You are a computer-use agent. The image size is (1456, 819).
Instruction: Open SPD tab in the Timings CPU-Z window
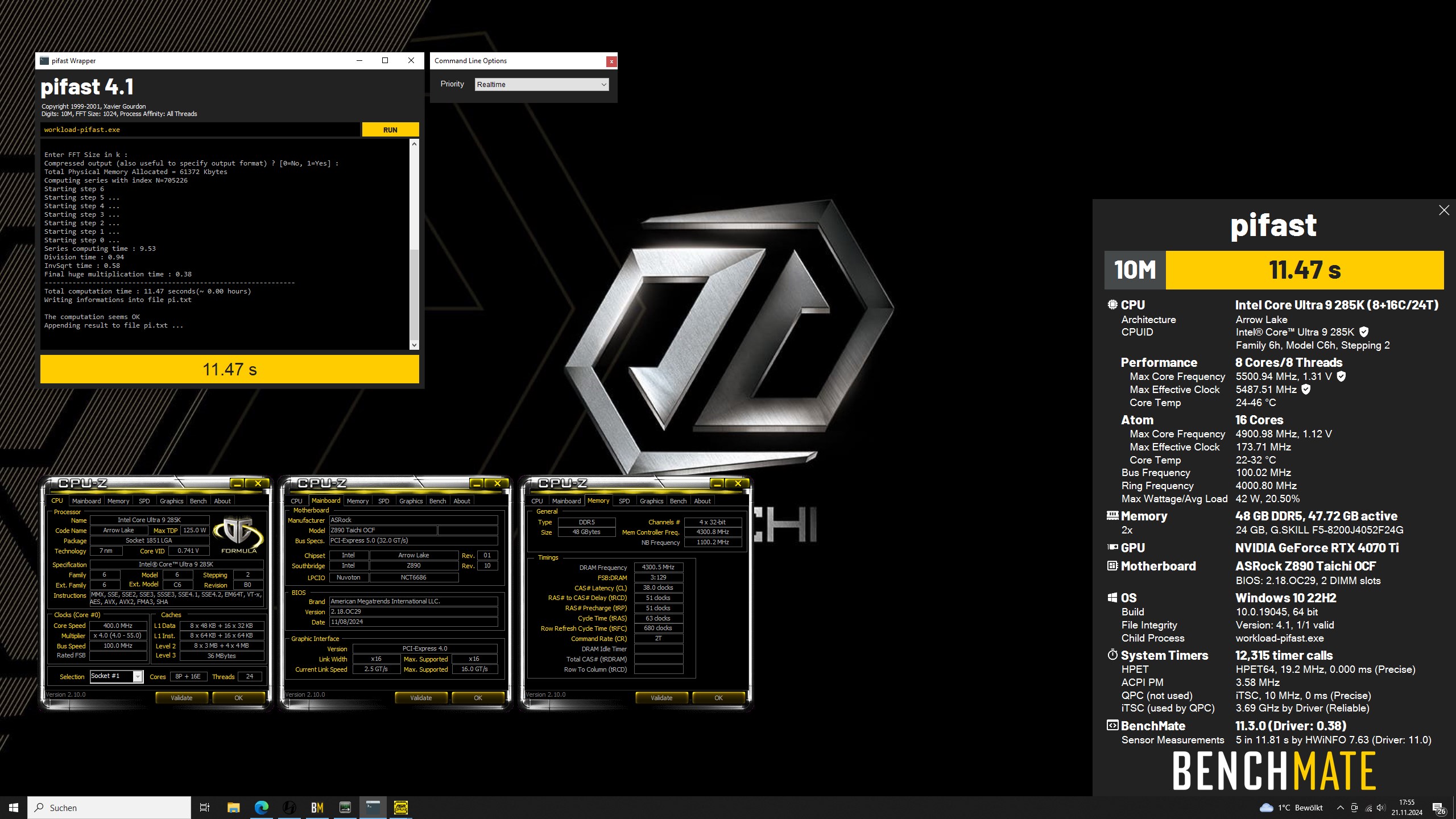point(624,501)
